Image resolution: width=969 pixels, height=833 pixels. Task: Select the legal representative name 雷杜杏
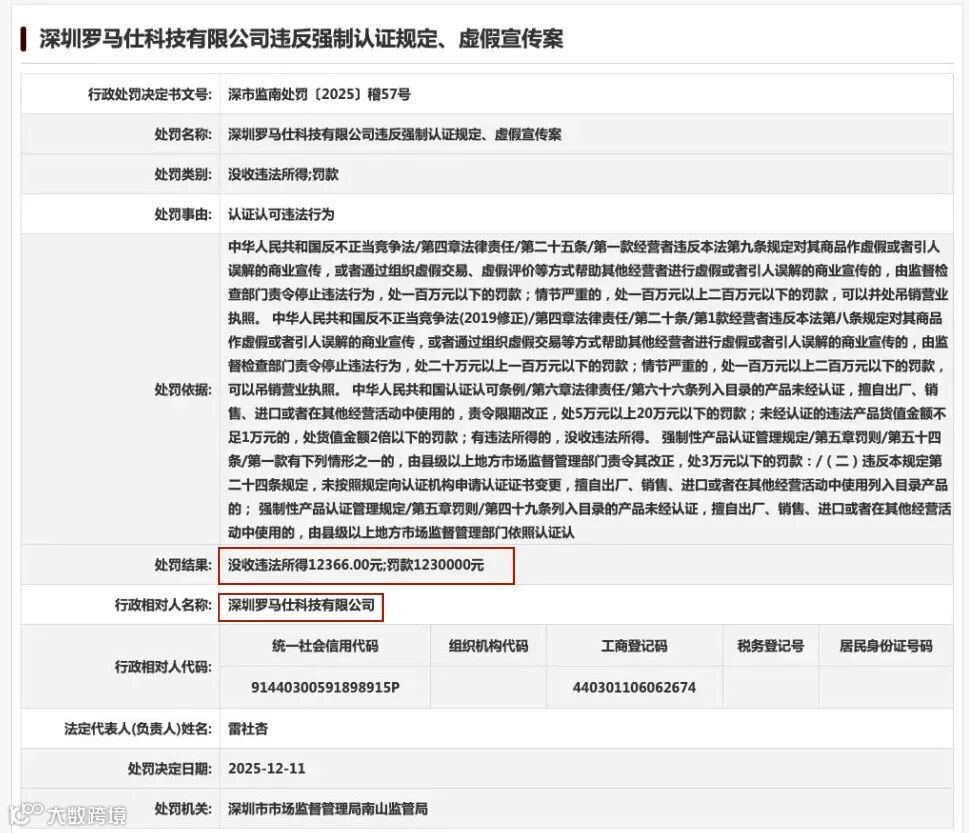pos(248,729)
